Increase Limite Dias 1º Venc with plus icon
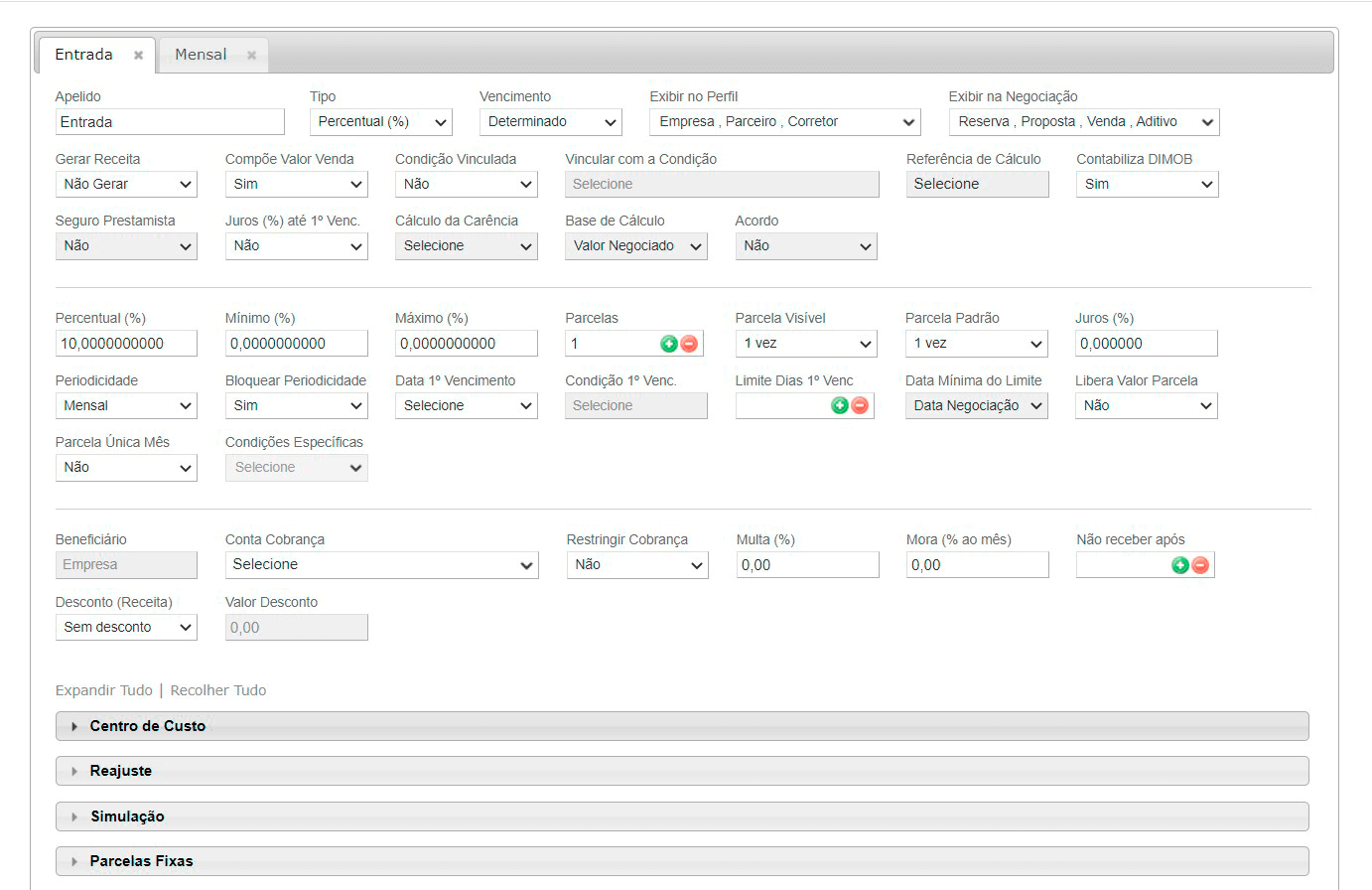This screenshot has height=890, width=1372. click(x=840, y=405)
